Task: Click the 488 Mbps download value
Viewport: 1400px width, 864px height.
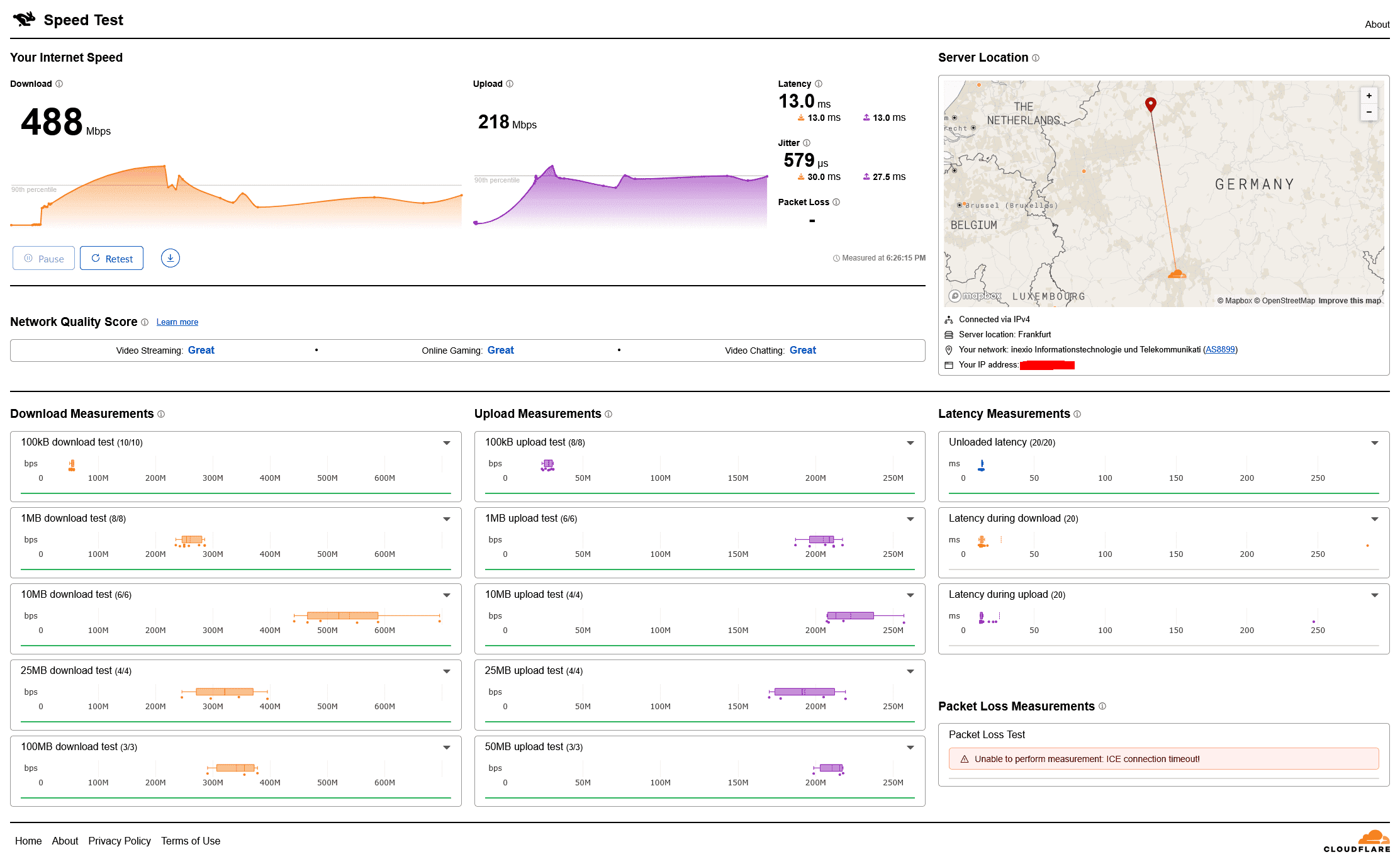Action: [65, 122]
